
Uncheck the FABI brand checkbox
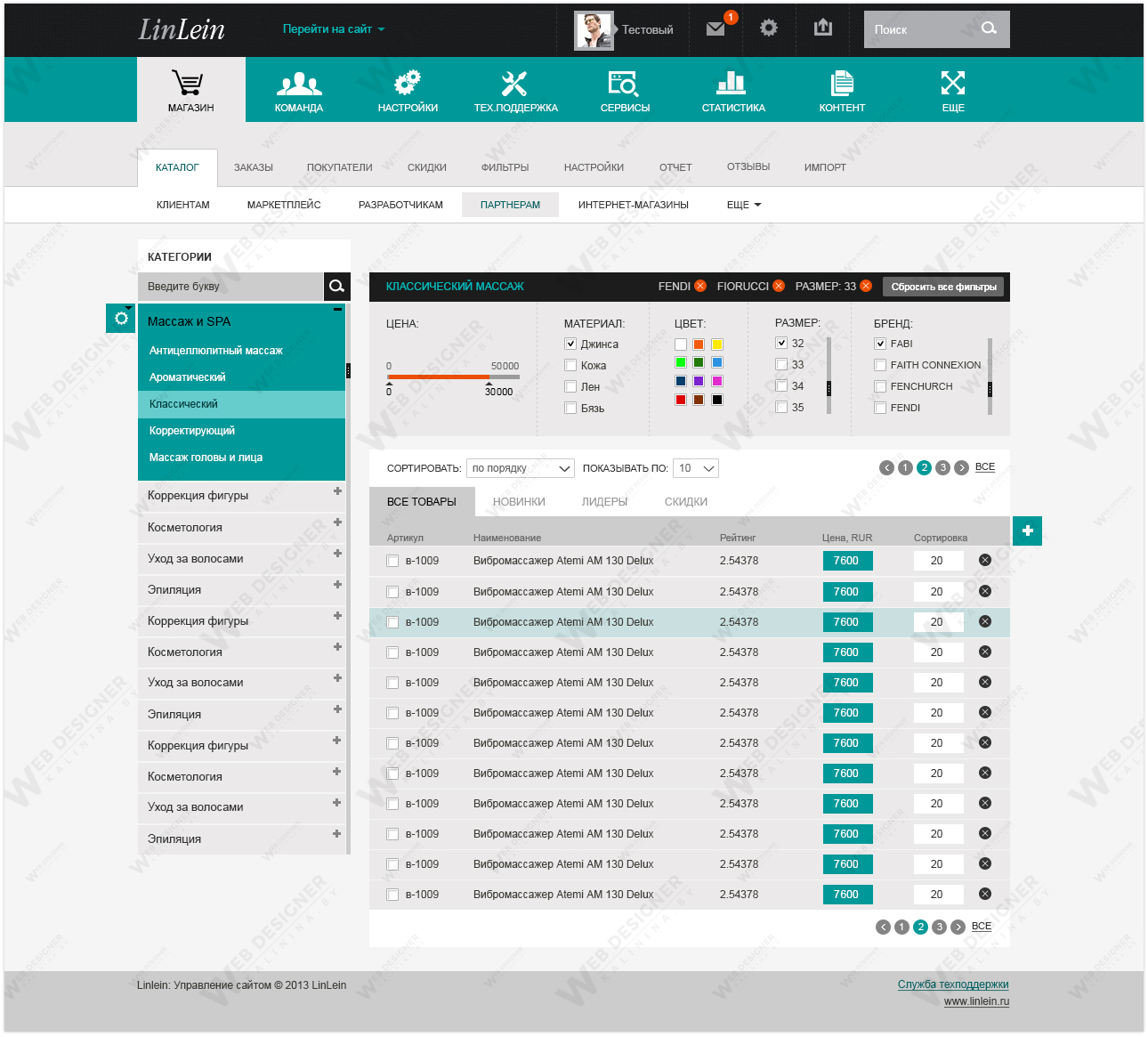[x=880, y=344]
